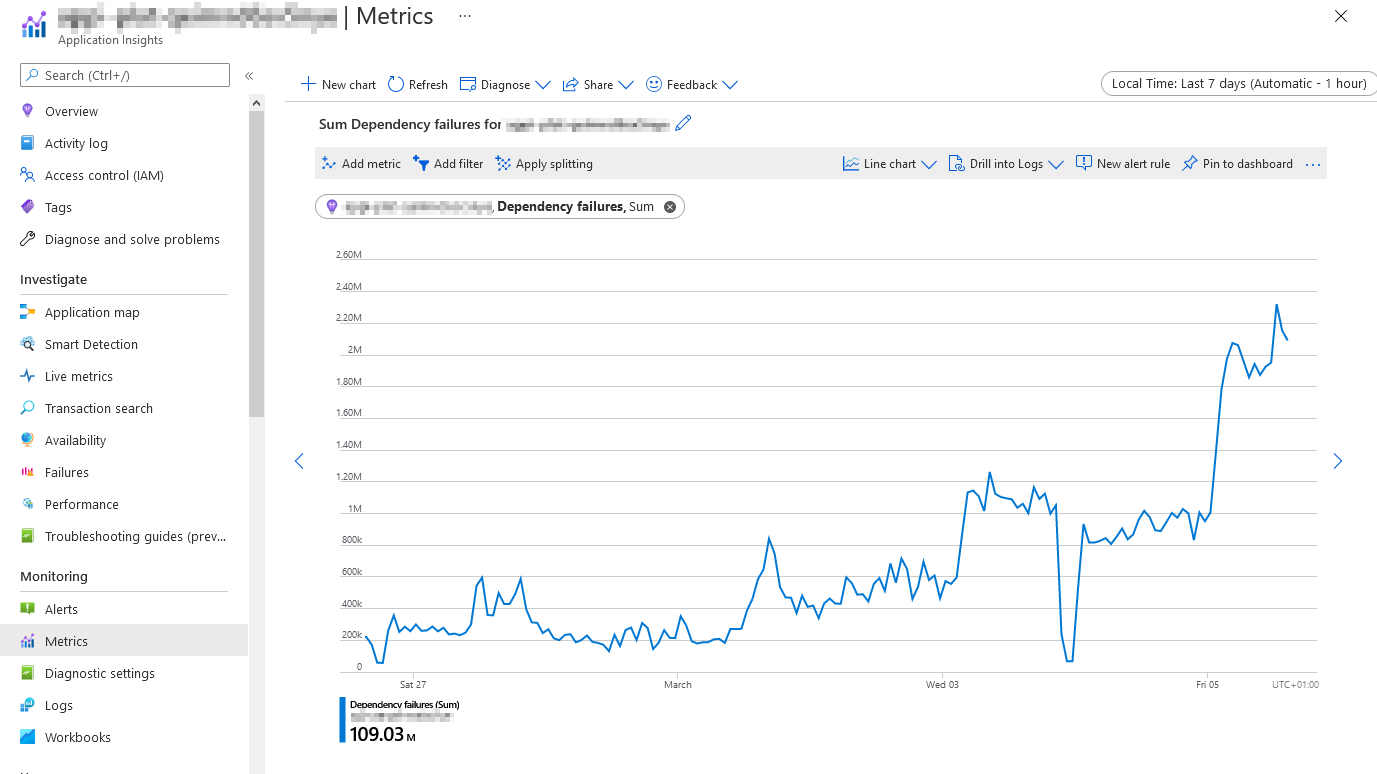Viewport: 1377px width, 774px height.
Task: Navigate to Live metrics
Action: pyautogui.click(x=78, y=376)
